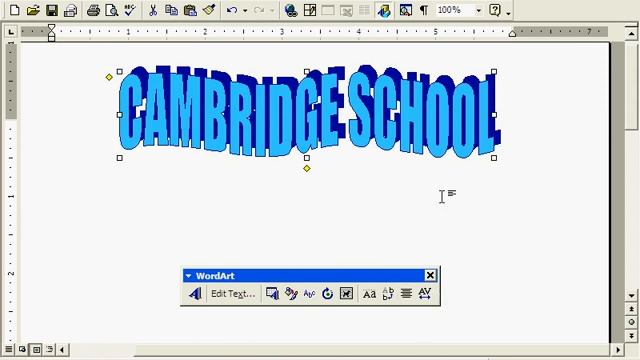Click vertical scrollbar up arrow
This screenshot has height=360, width=640.
(631, 33)
